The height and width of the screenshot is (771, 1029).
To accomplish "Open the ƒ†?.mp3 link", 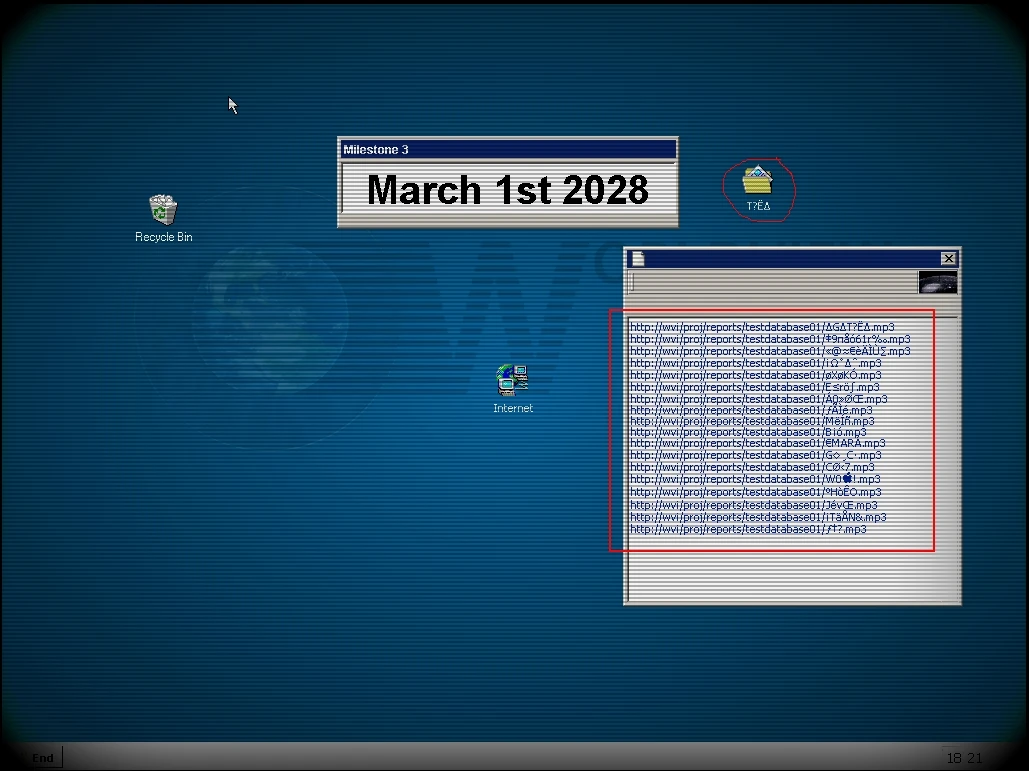I will click(748, 529).
